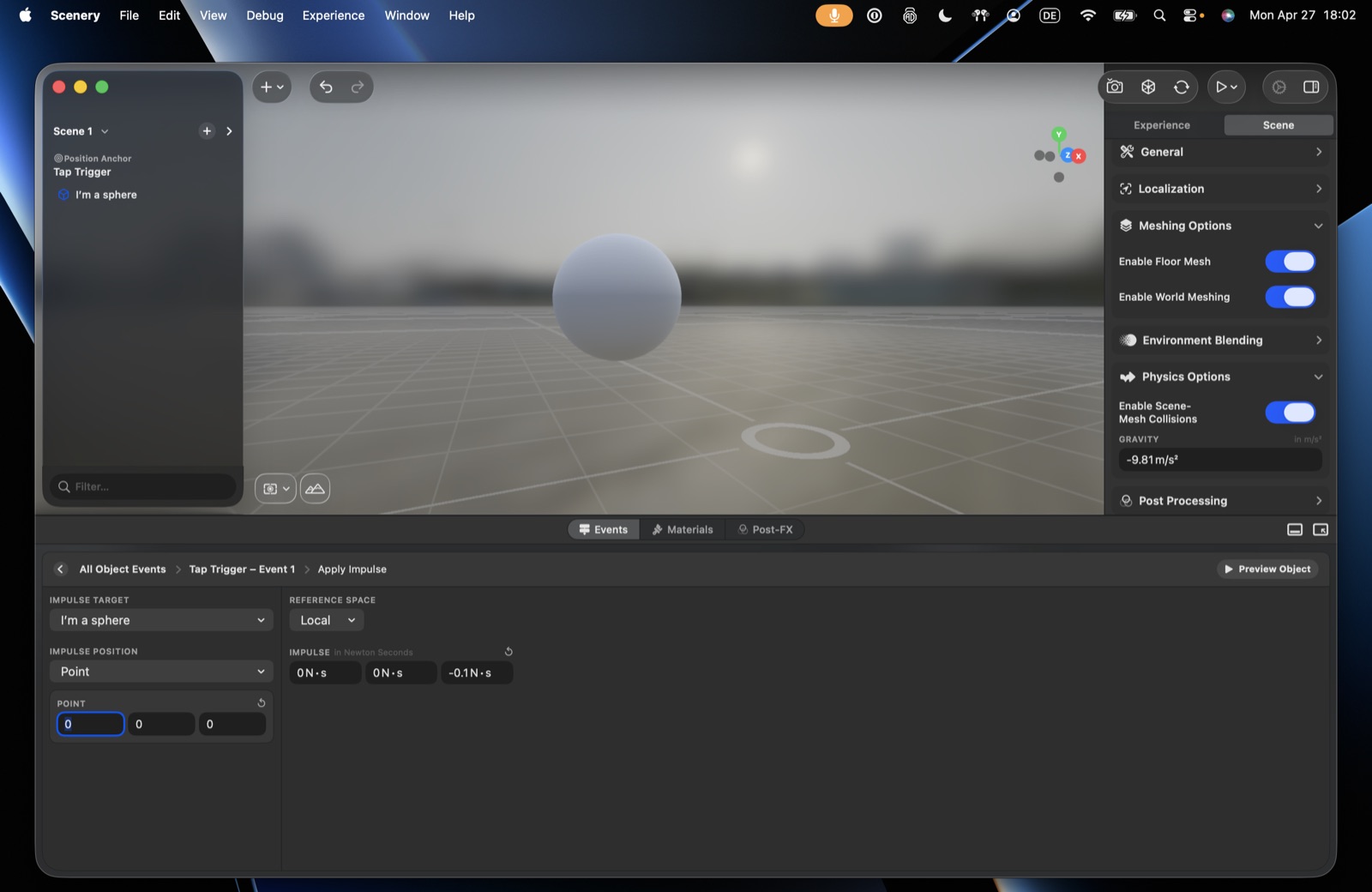Toggle Enable Floor Mesh switch
This screenshot has height=892, width=1372.
pos(1291,262)
